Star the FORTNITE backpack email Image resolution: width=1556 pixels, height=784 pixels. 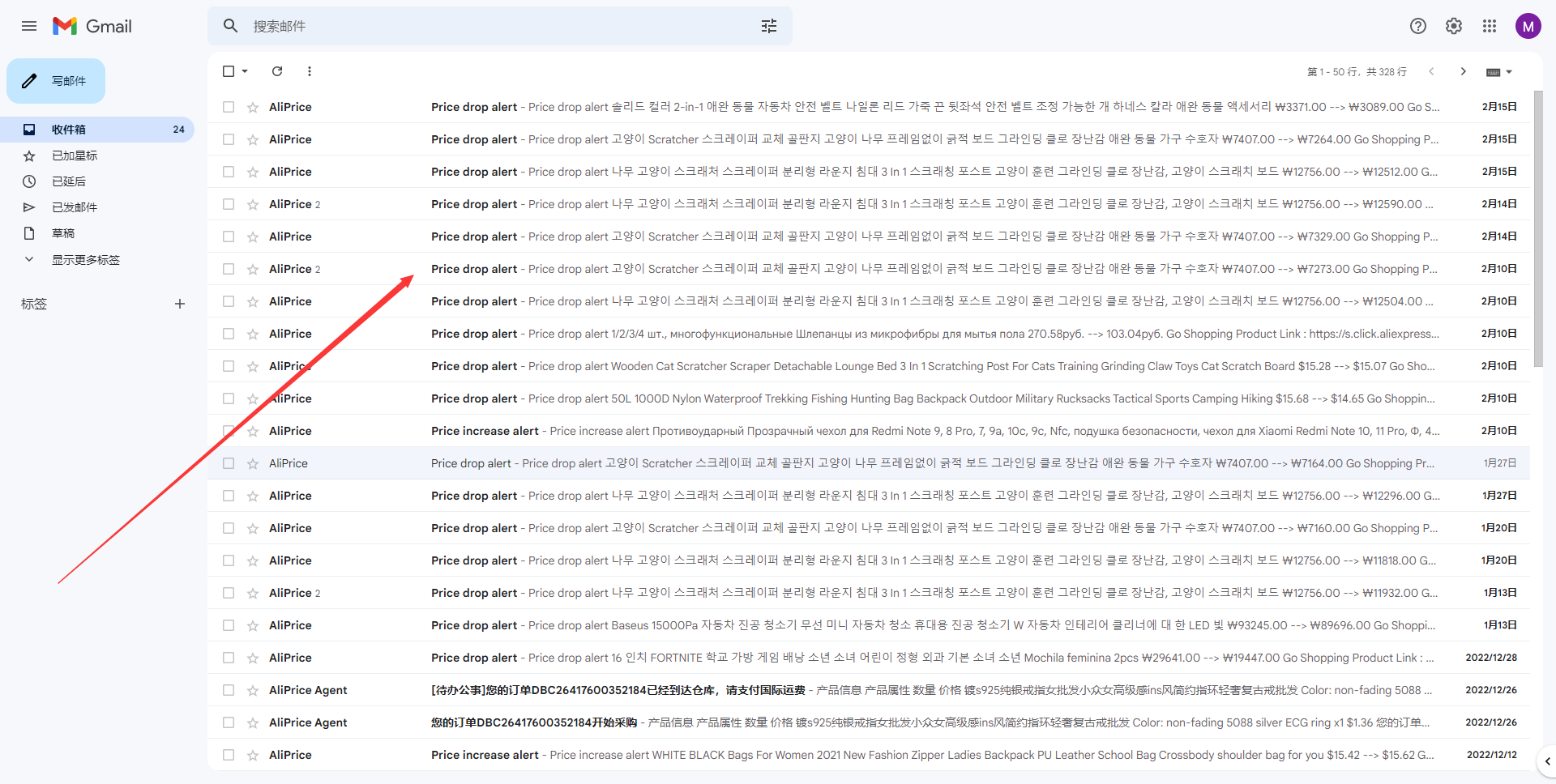253,658
